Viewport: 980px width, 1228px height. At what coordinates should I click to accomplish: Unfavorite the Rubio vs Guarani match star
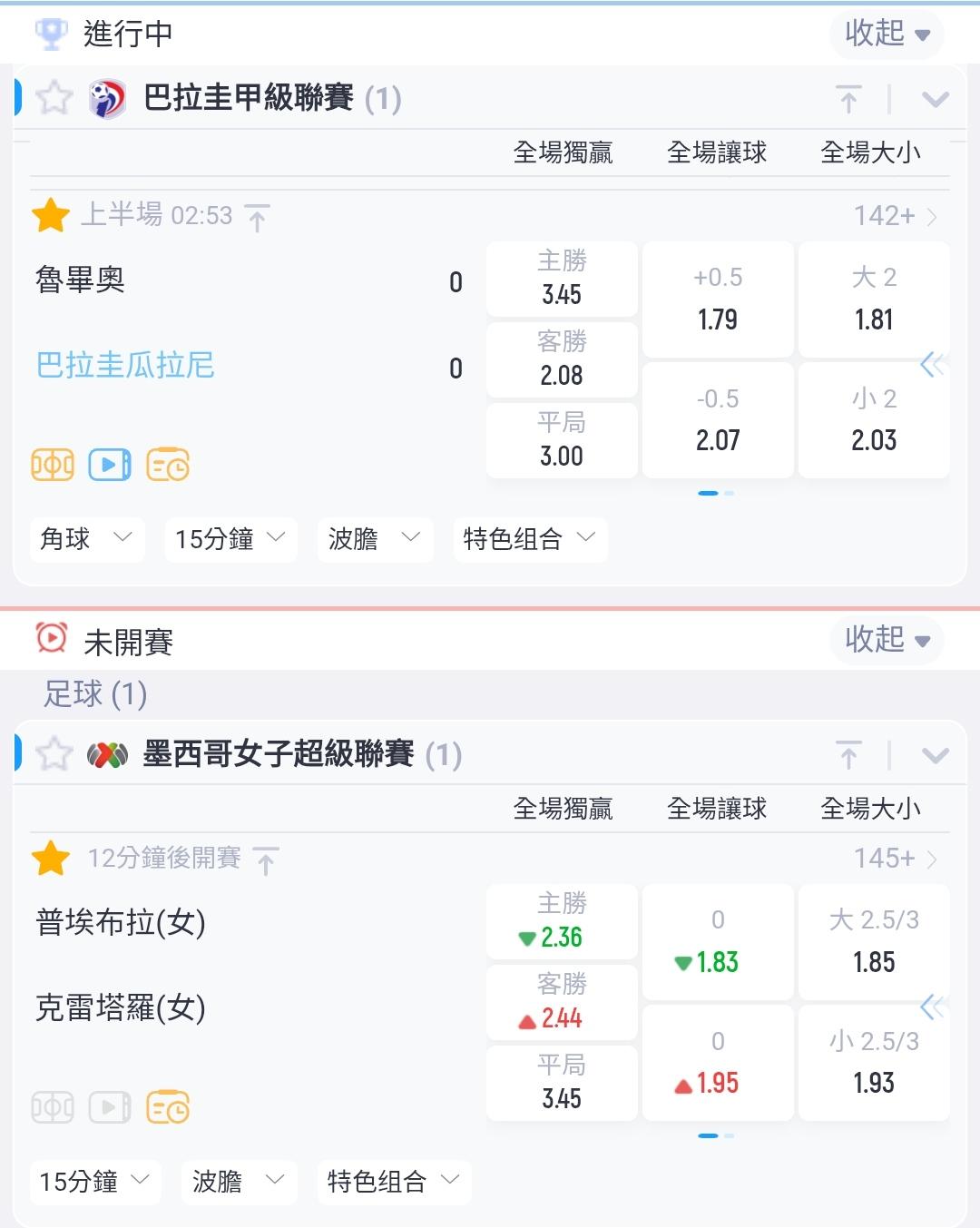(51, 216)
